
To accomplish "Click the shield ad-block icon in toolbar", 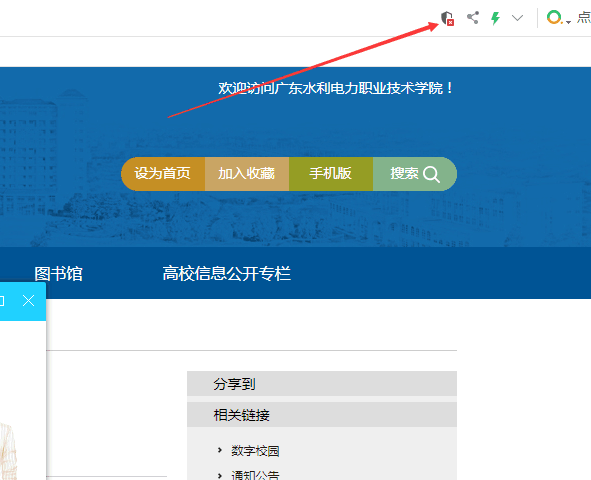I will (447, 18).
